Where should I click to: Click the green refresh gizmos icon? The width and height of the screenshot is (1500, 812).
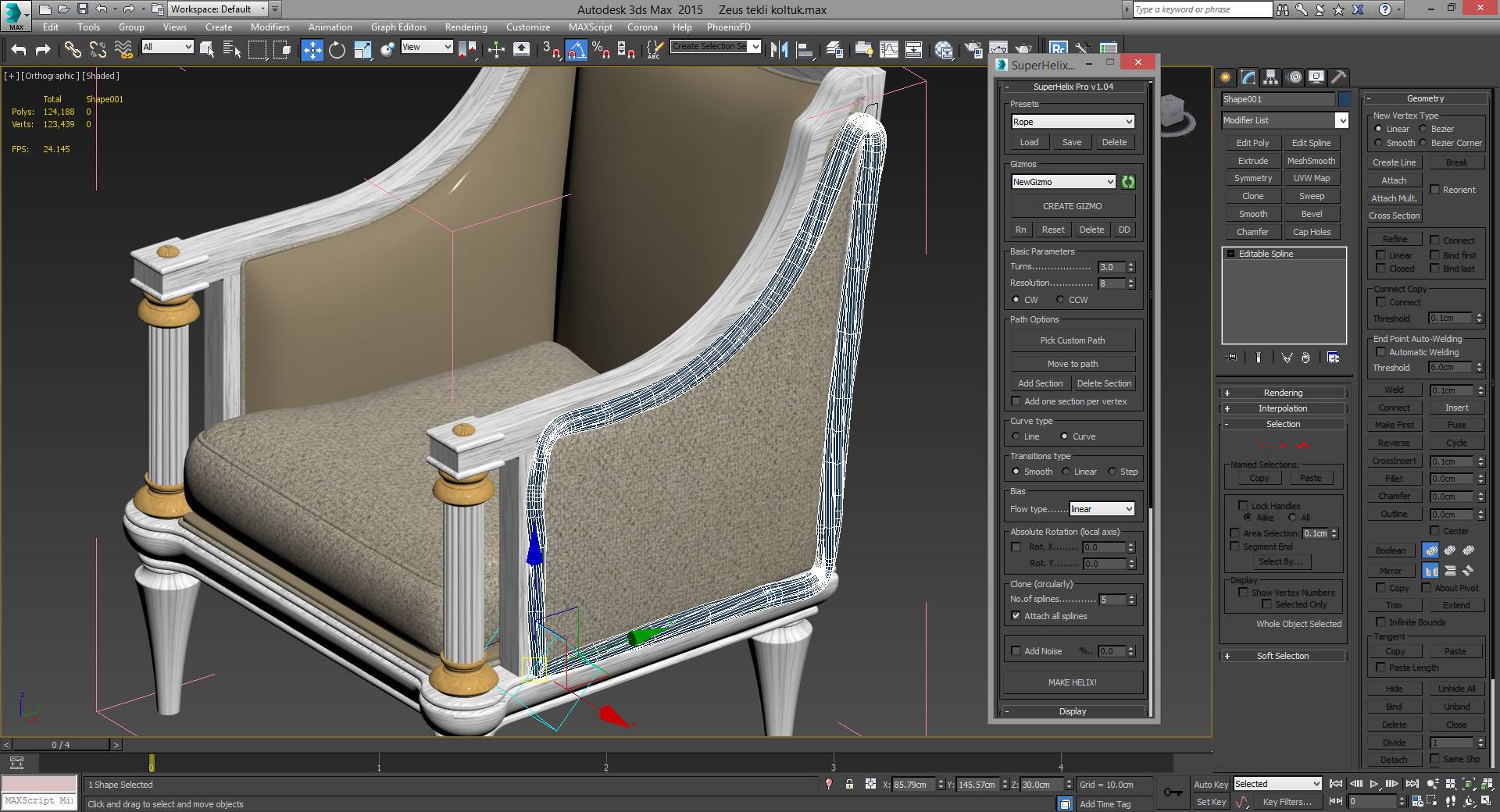1128,182
